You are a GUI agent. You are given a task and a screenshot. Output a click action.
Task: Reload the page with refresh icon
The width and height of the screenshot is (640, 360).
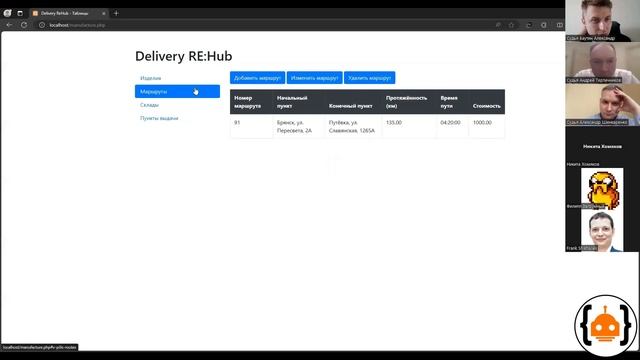pos(24,25)
